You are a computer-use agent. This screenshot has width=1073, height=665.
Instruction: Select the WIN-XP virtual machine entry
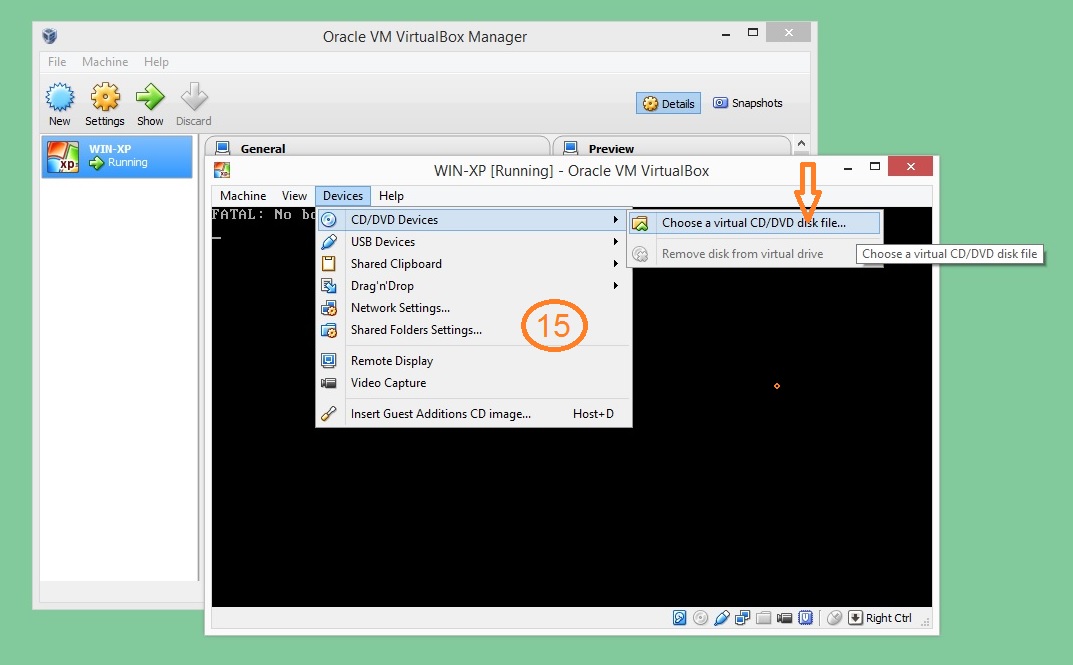tap(117, 156)
